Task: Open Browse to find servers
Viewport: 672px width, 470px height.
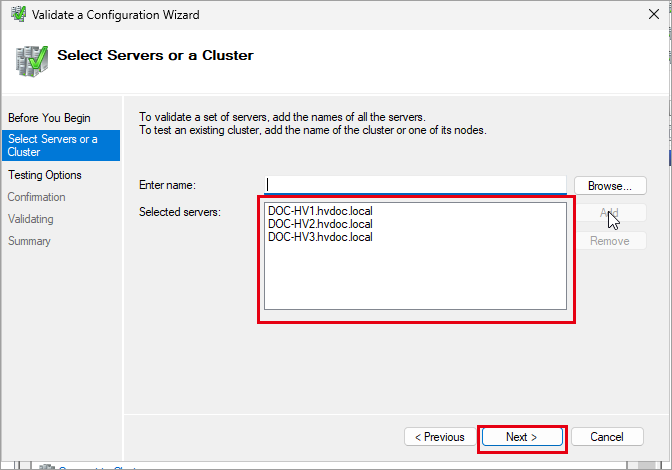Action: pyautogui.click(x=610, y=186)
